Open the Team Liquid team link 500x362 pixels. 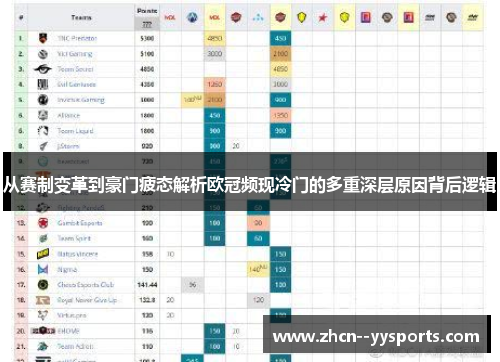click(x=75, y=131)
